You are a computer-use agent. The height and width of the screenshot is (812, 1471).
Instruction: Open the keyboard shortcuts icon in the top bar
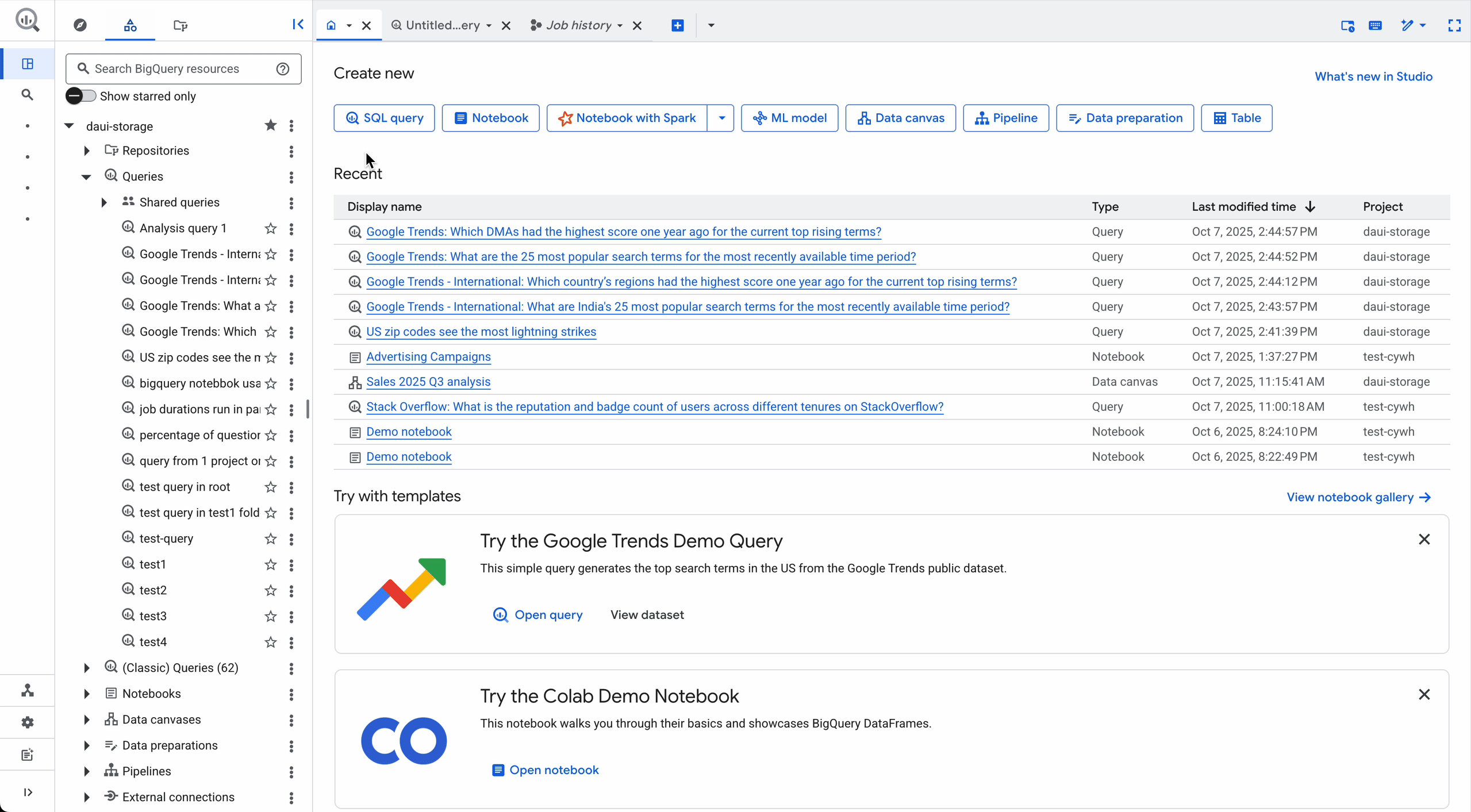click(x=1375, y=25)
